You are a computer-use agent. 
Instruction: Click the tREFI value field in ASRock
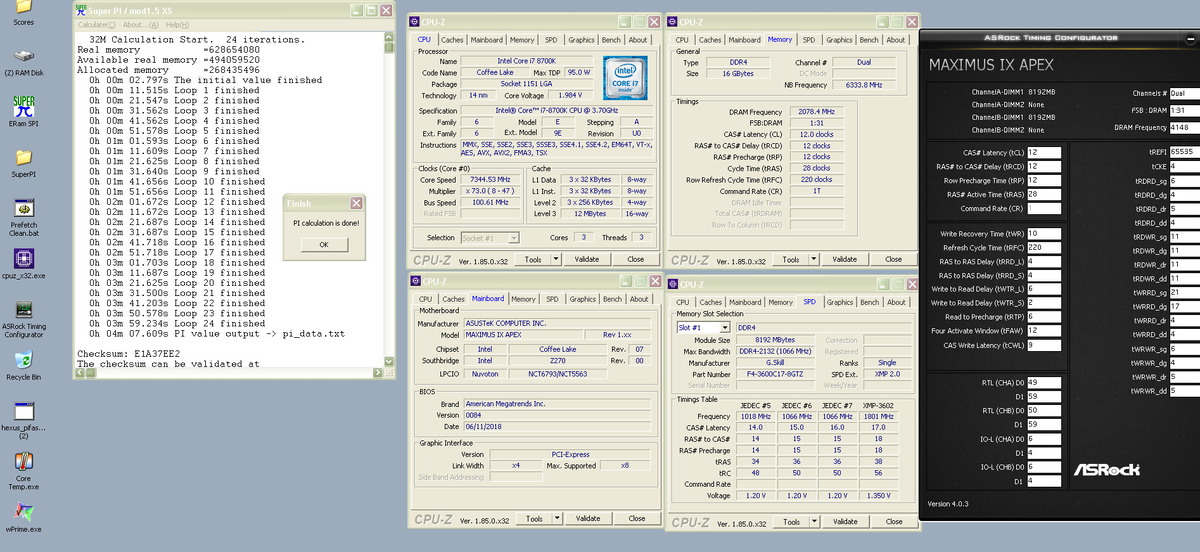(1186, 152)
